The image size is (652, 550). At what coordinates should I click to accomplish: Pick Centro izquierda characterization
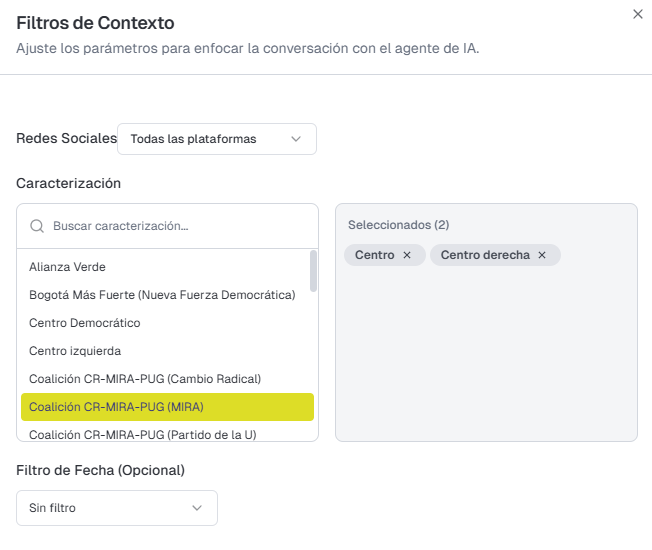[75, 351]
